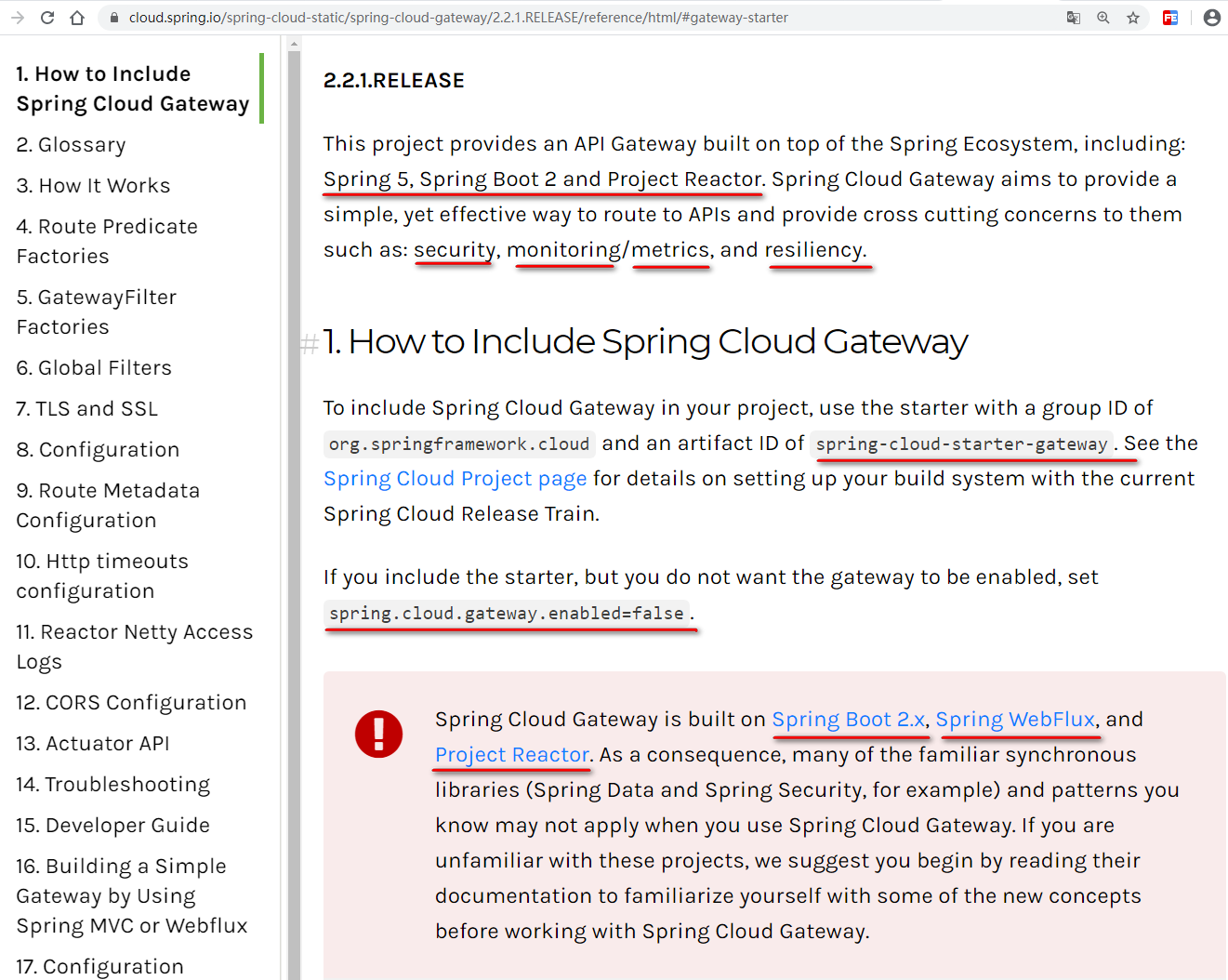Image resolution: width=1228 pixels, height=980 pixels.
Task: Jump to 5. GatewayFilter Factories
Action: [x=97, y=311]
